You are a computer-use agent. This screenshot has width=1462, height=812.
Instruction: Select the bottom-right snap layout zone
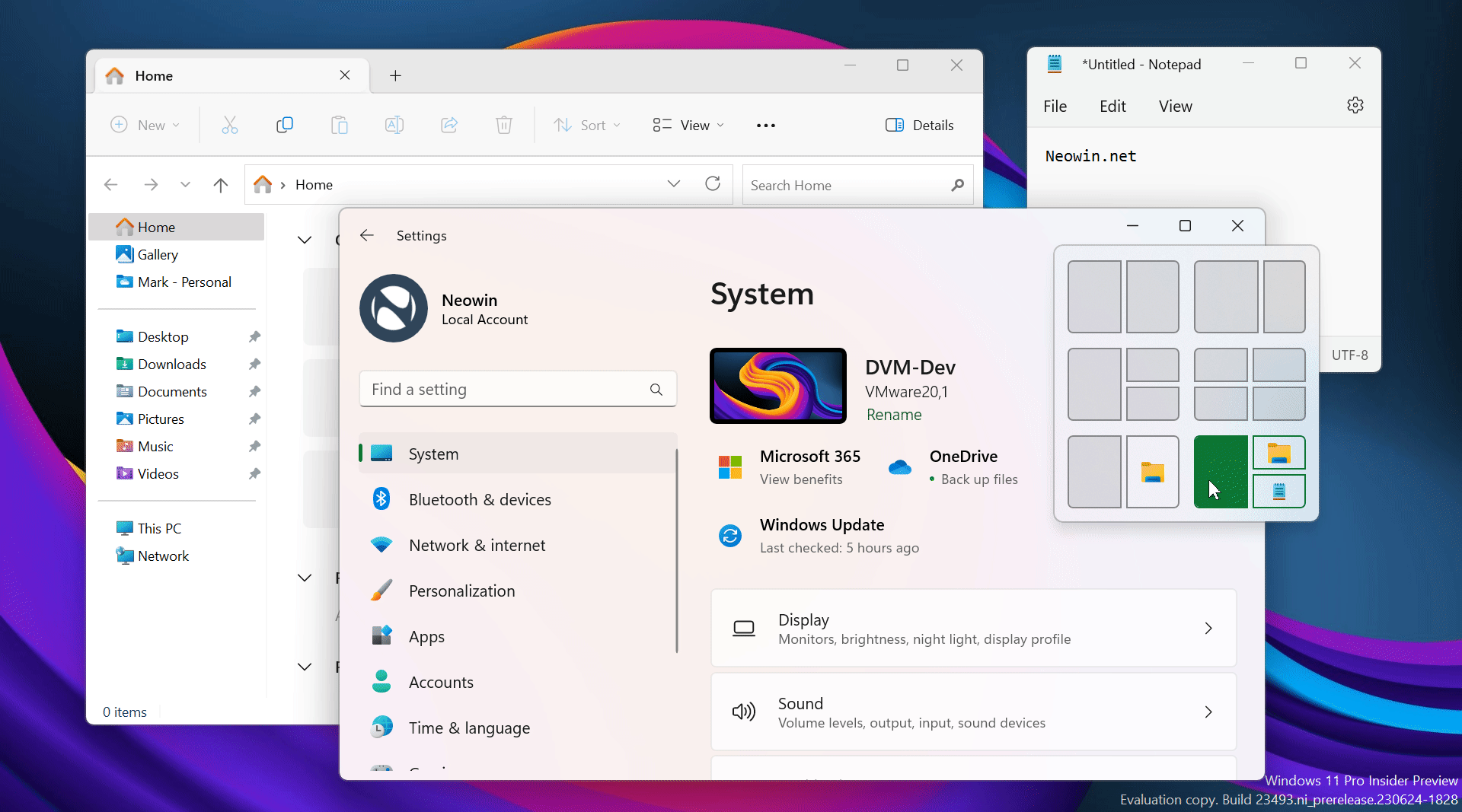tap(1278, 491)
